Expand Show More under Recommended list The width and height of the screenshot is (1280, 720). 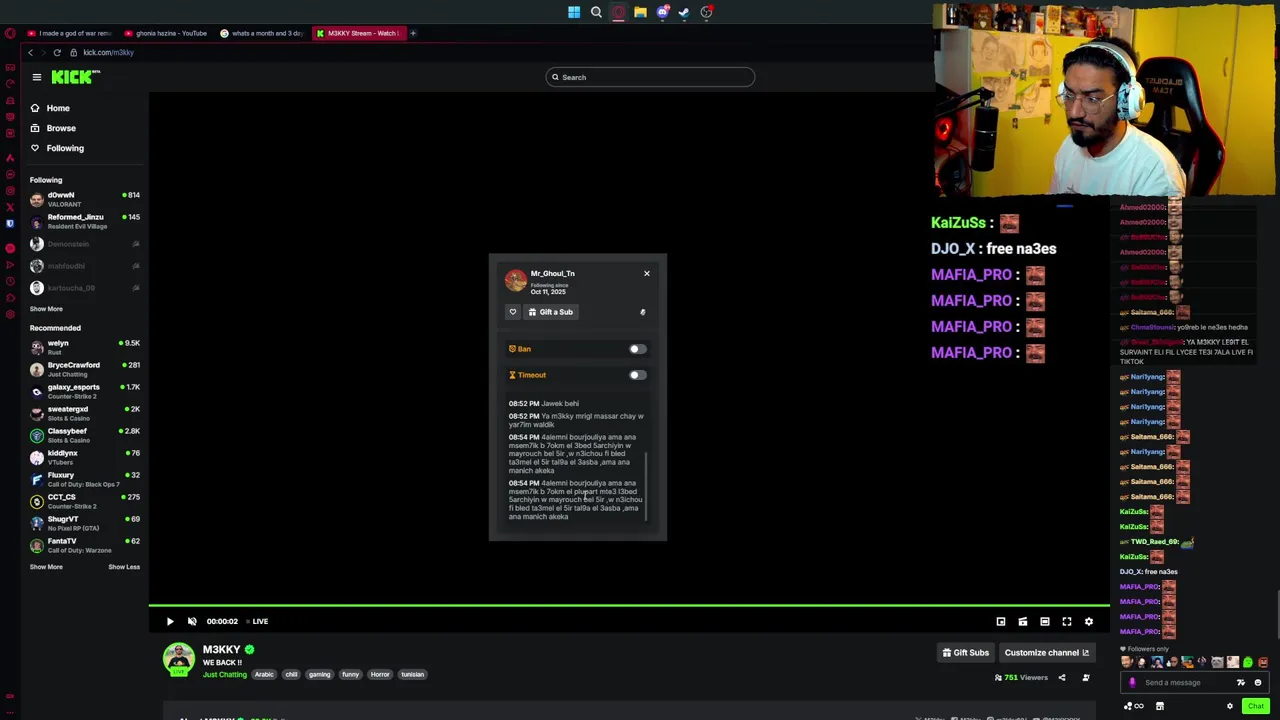(x=46, y=567)
